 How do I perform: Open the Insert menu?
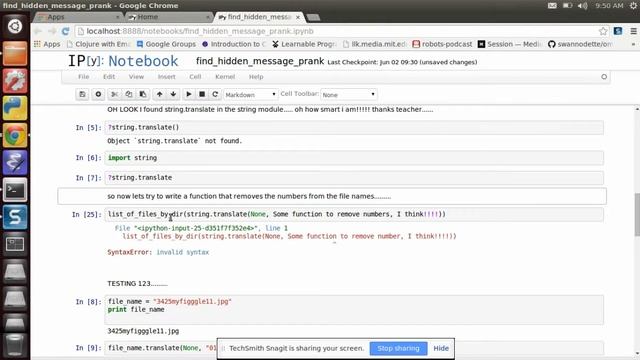tap(167, 77)
